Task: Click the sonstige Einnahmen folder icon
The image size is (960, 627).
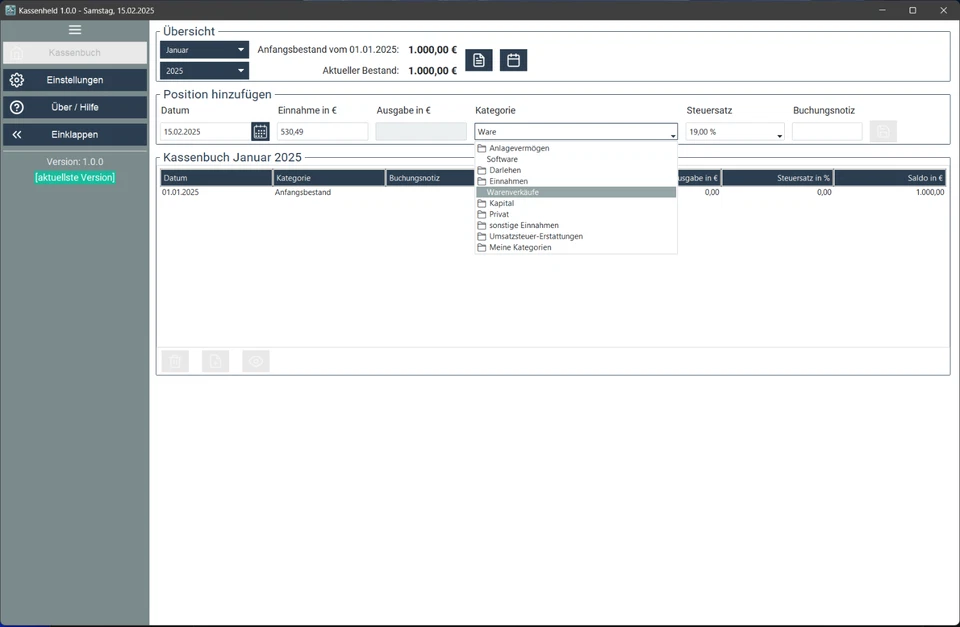Action: point(482,225)
